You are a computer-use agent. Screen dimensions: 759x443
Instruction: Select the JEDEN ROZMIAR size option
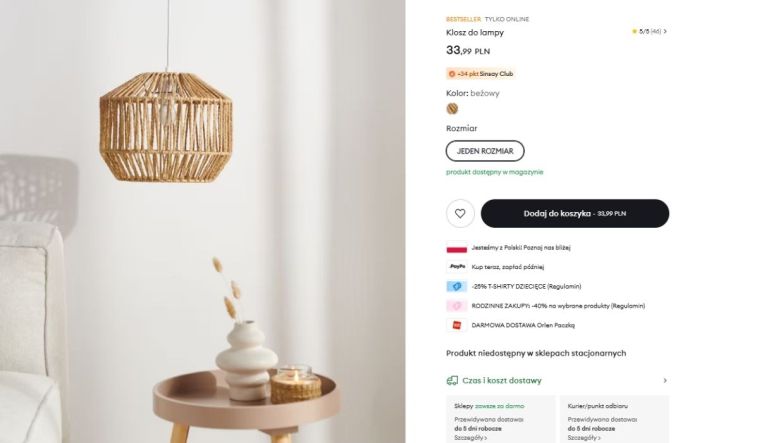coord(485,151)
